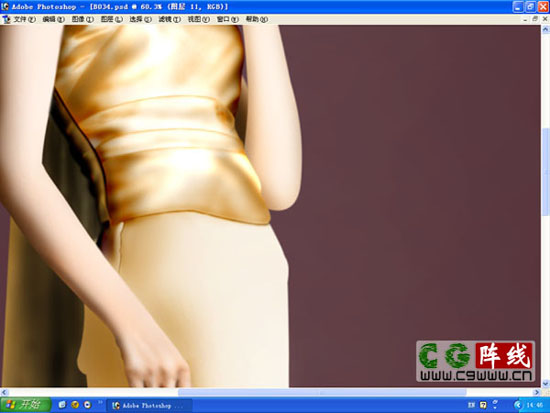Image resolution: width=550 pixels, height=413 pixels.
Task: Click the help icon in system tray
Action: click(483, 405)
